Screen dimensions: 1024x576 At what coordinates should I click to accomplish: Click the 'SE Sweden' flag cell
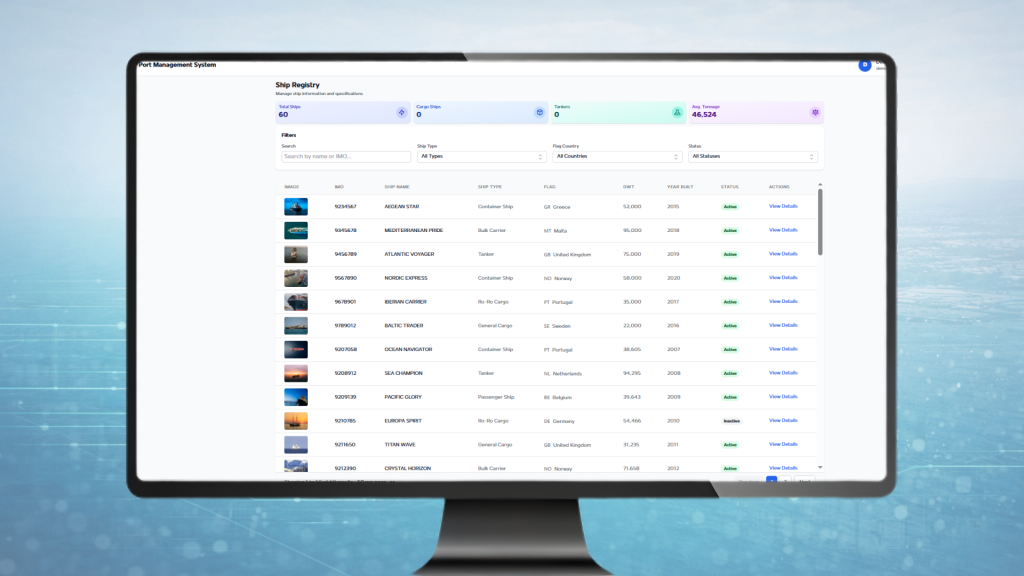tap(557, 326)
